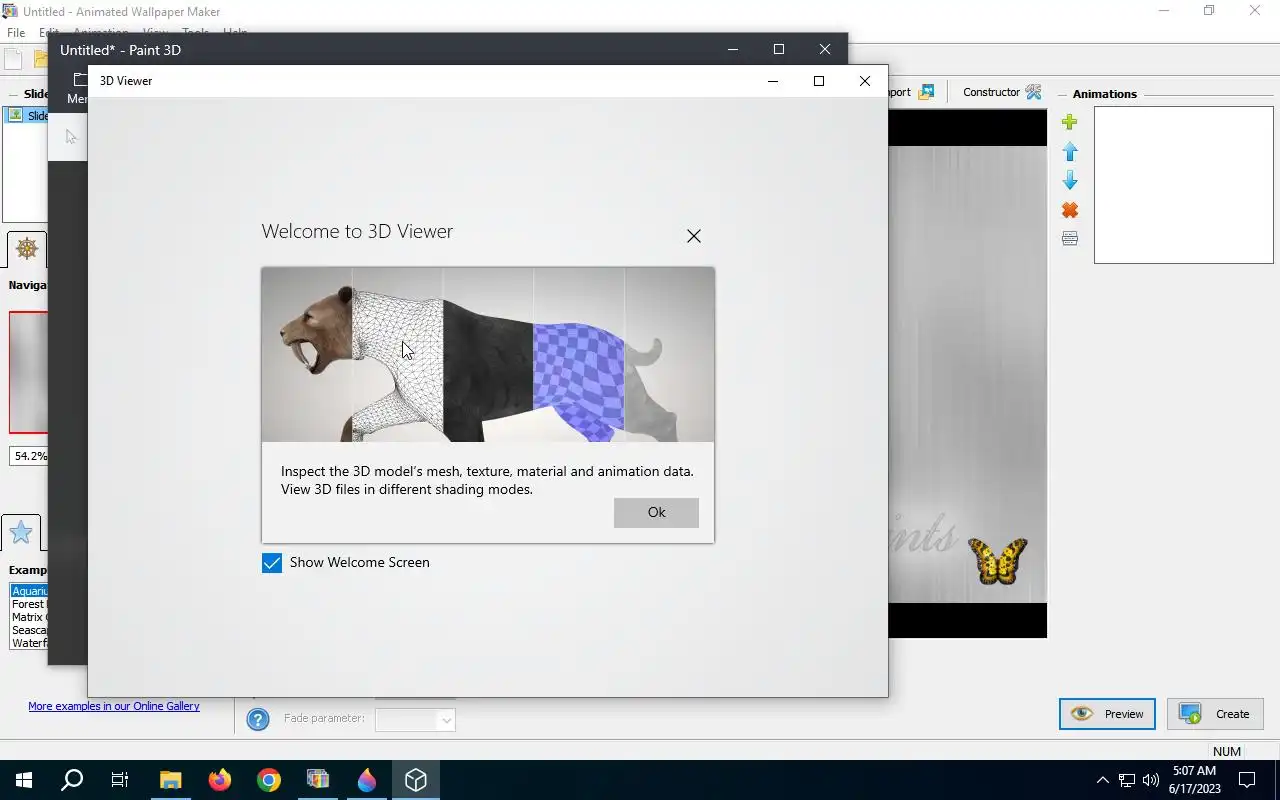The image size is (1280, 800).
Task: Select the Seascape example in list
Action: [29, 630]
